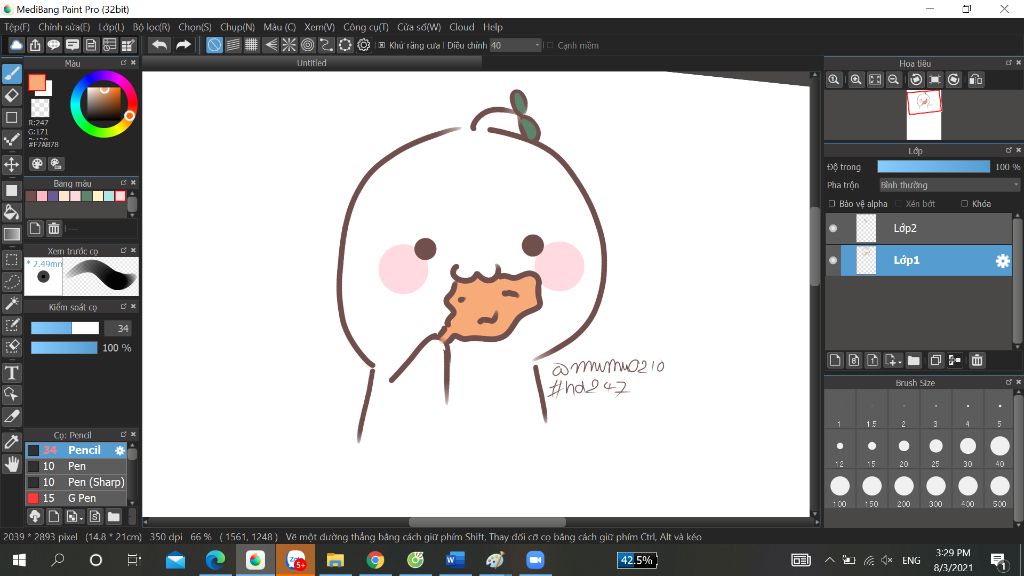Toggle visibility of layer Lớp1
The width and height of the screenshot is (1024, 576).
click(833, 260)
